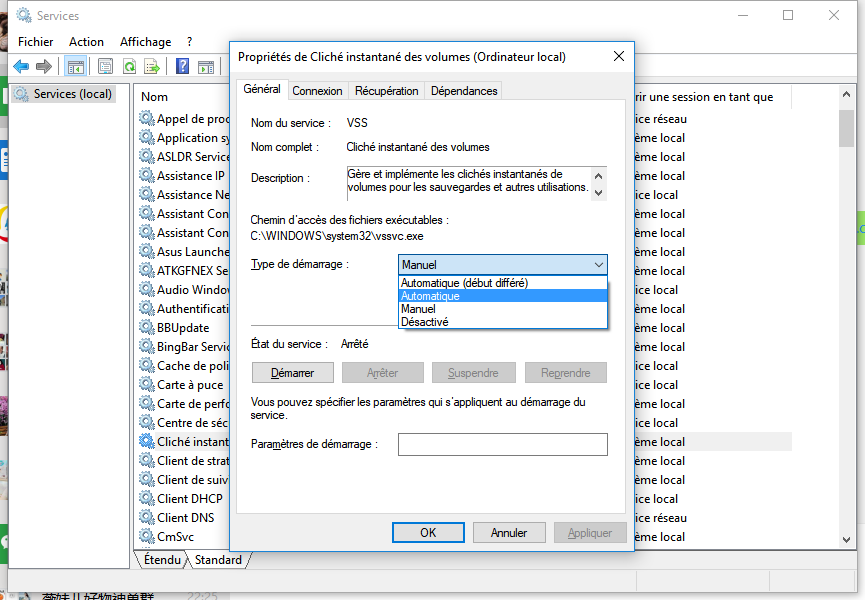Viewport: 865px width, 600px height.
Task: Click the Export list toolbar icon
Action: (x=152, y=67)
